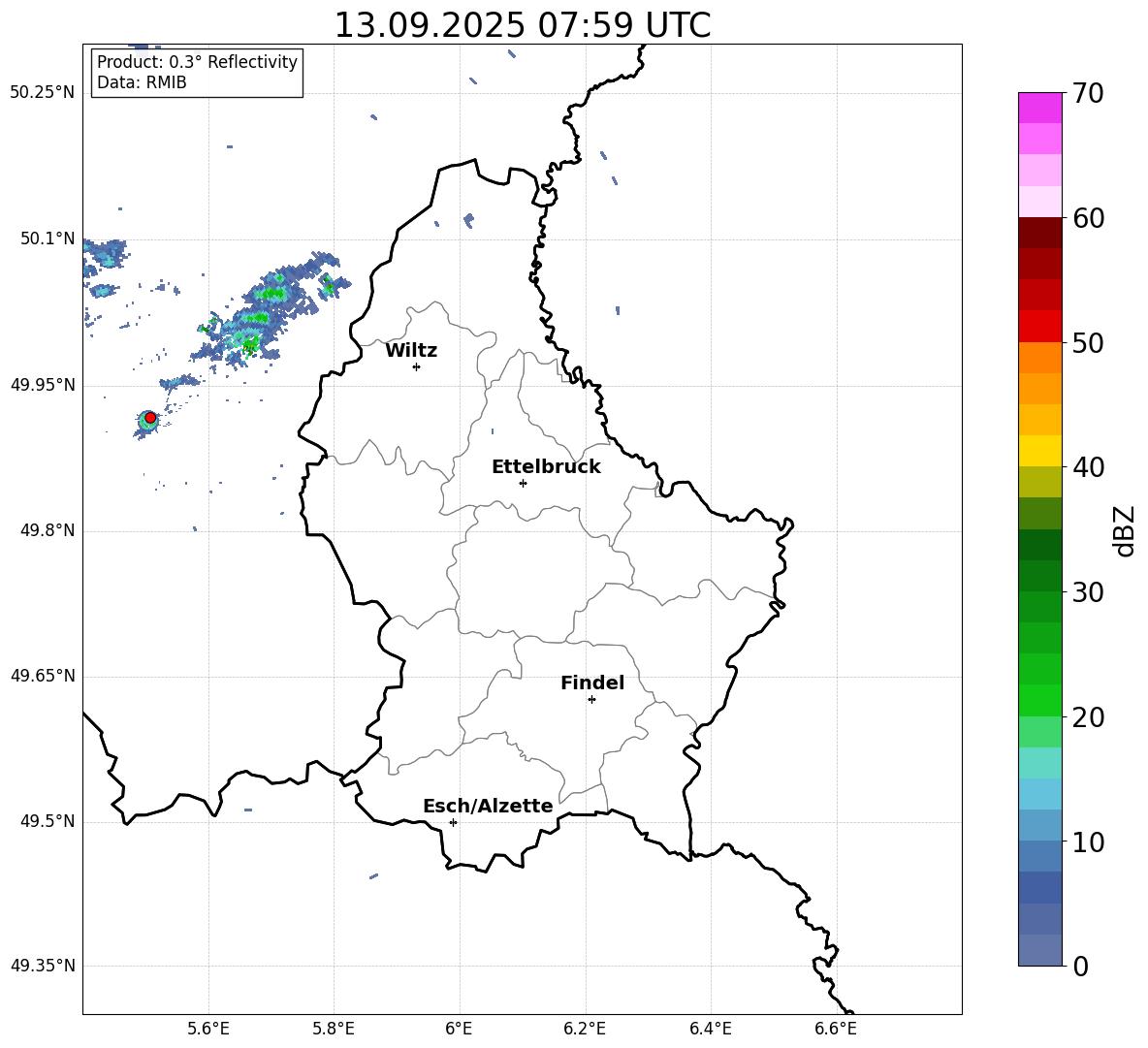Click the Esch/Alzette station cross marker
The width and height of the screenshot is (1148, 1048).
(453, 822)
